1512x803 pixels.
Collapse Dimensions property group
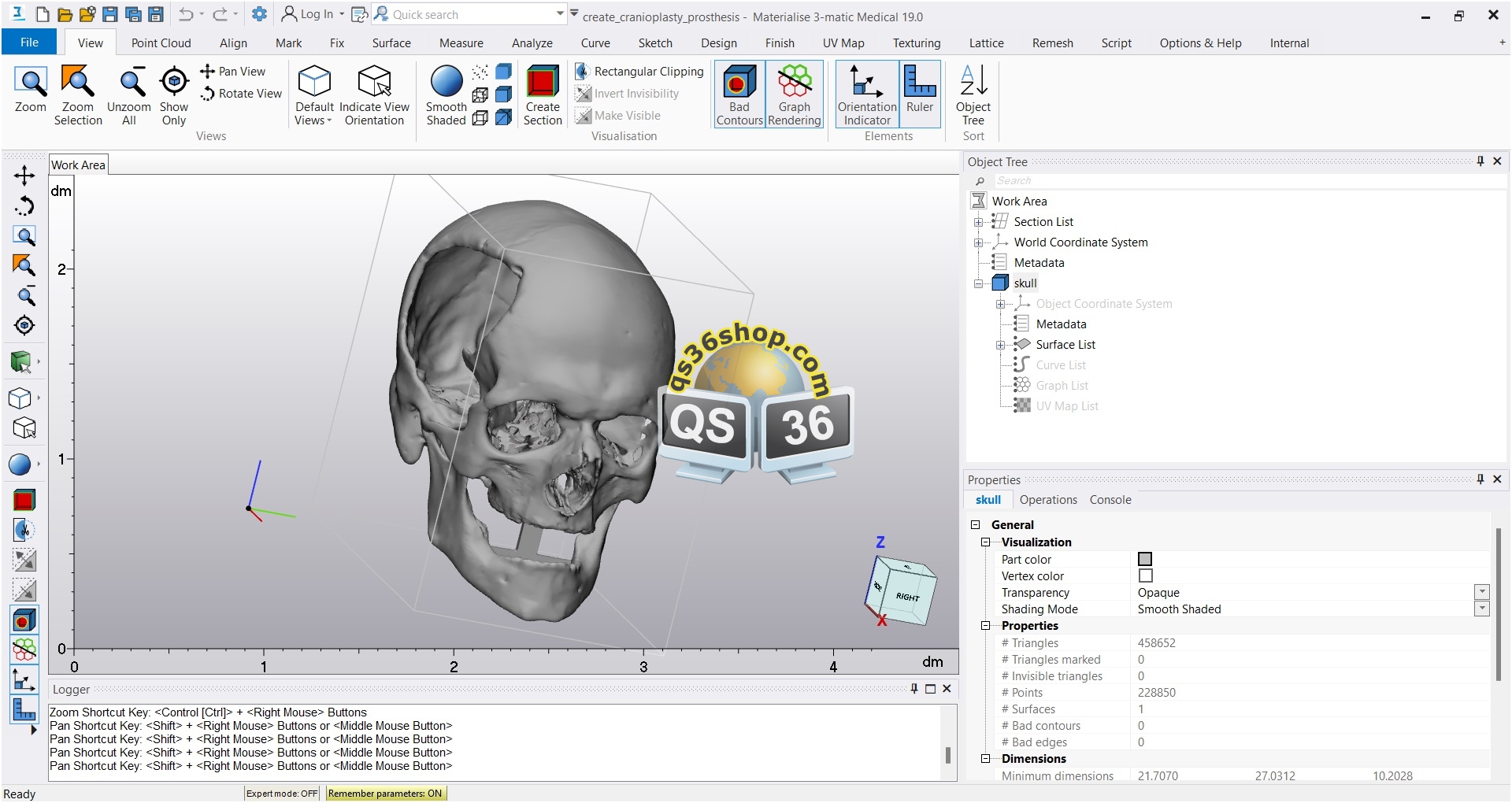(x=985, y=759)
